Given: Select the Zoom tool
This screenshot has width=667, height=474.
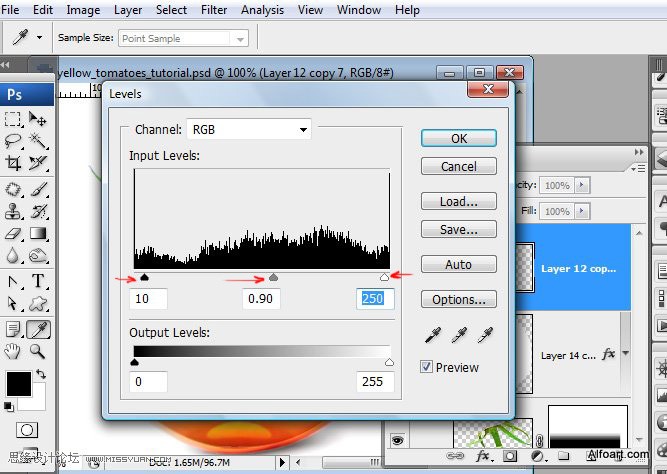Looking at the screenshot, I should point(37,352).
